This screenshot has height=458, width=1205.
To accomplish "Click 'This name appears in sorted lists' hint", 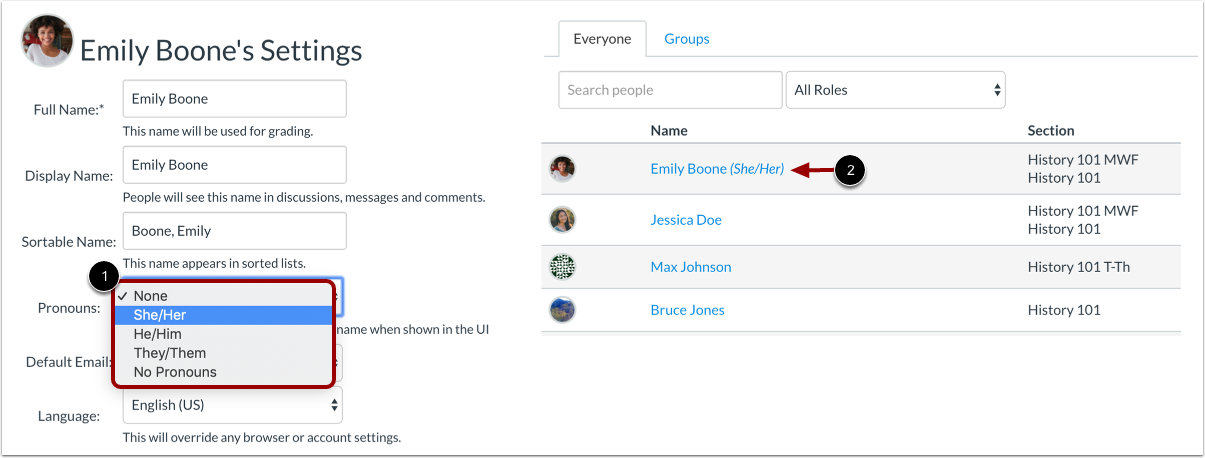I will tap(214, 263).
